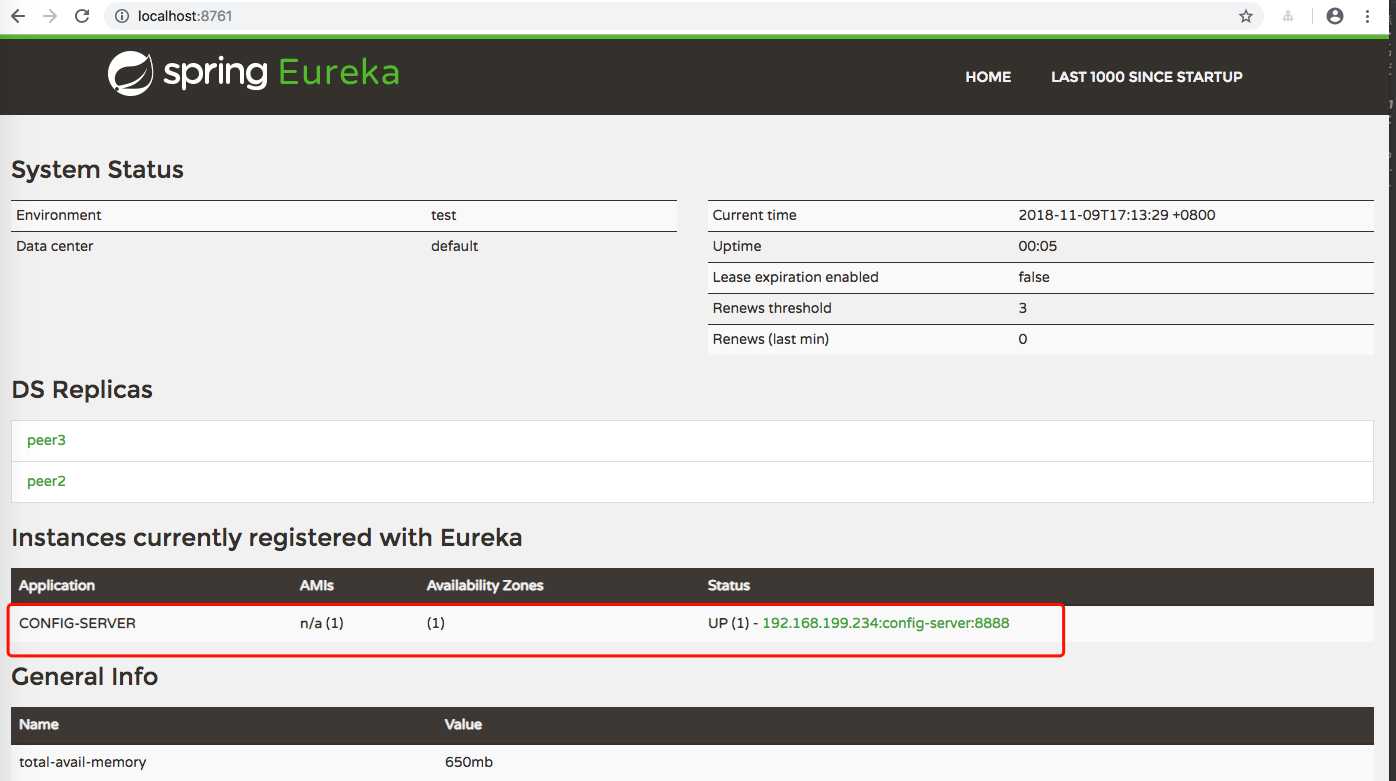Select the AMIs column header
1396x781 pixels.
[317, 585]
